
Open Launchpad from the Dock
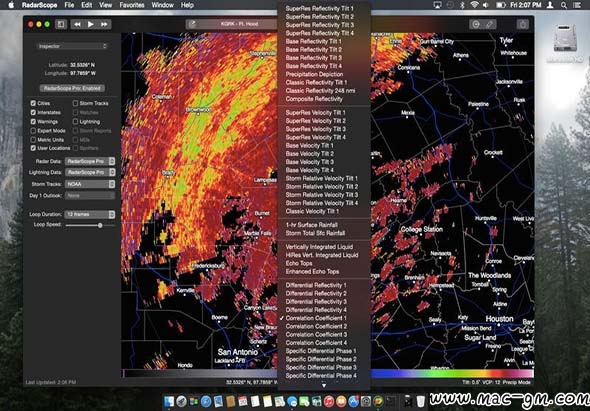181,401
